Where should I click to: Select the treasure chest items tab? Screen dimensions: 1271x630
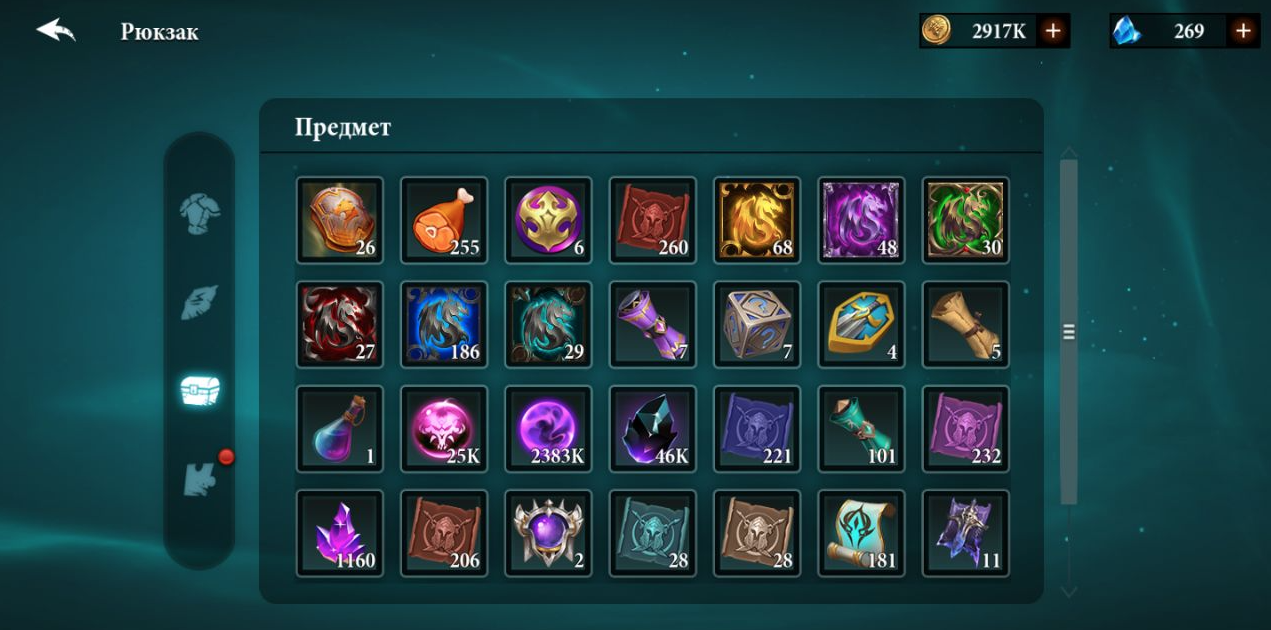[199, 390]
